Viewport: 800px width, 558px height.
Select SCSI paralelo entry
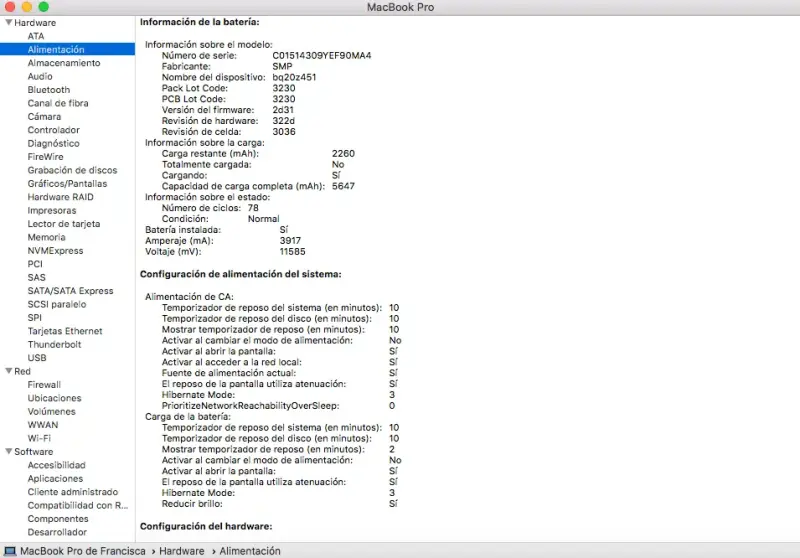click(57, 305)
